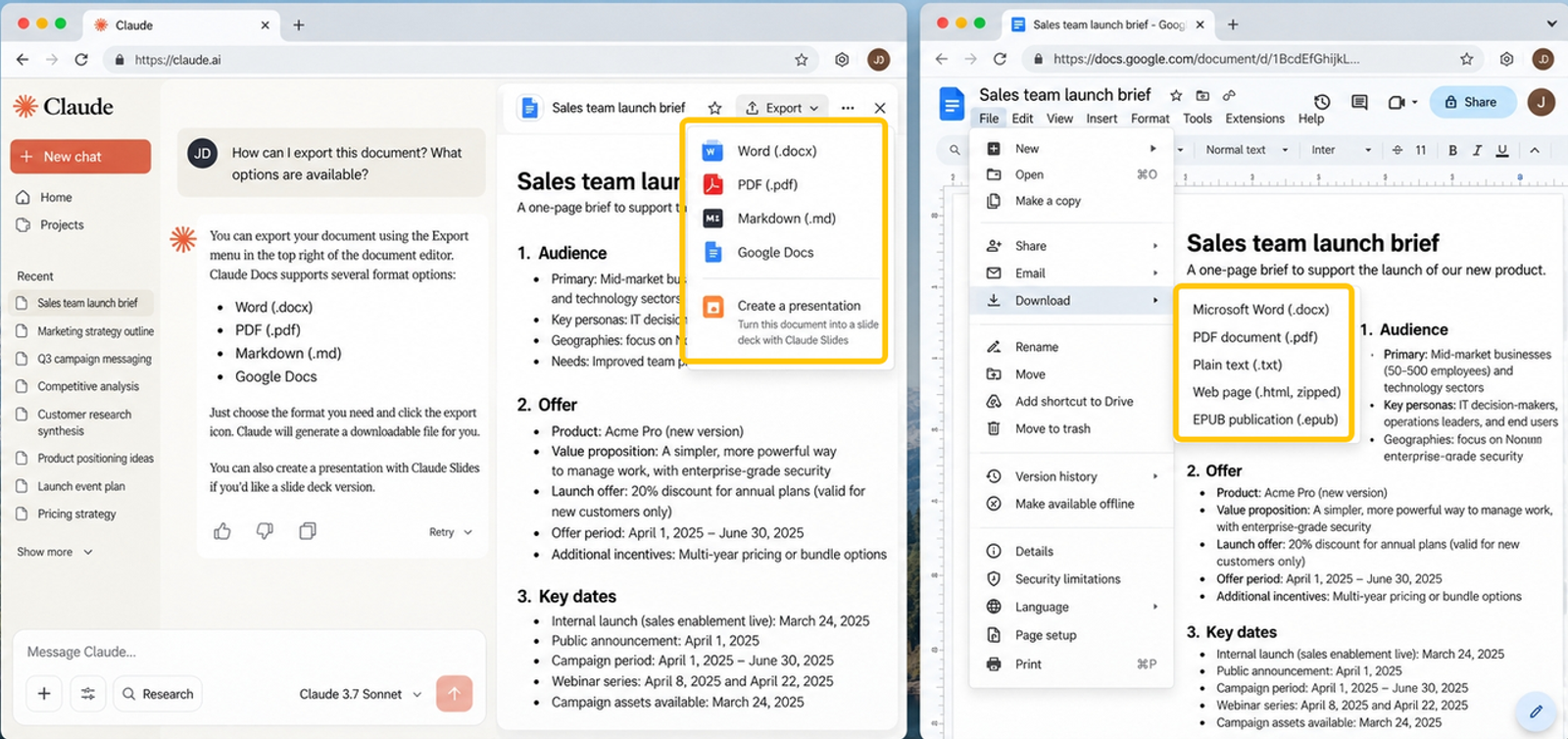
Task: Select Markdown (.md) in Claude's Export menu
Action: [786, 219]
